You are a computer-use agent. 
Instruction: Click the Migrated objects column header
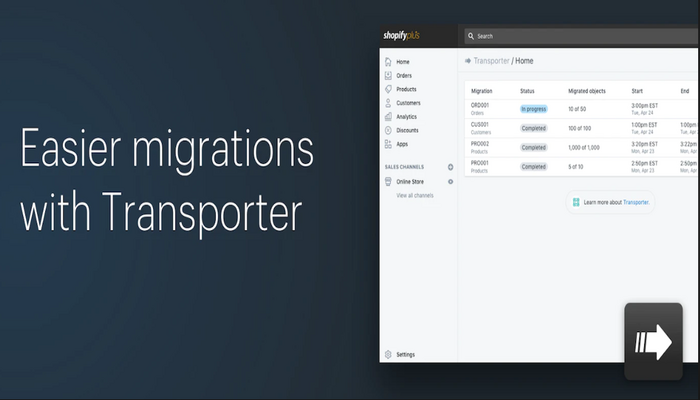pyautogui.click(x=587, y=91)
